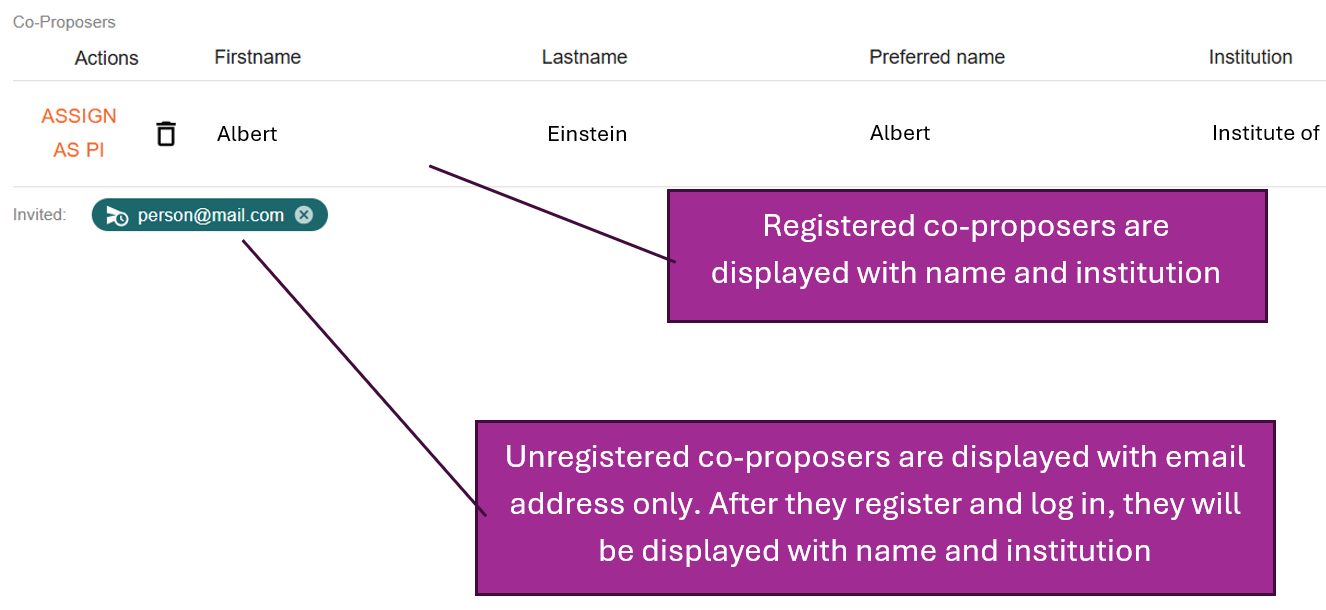Click the Lastname column header
The height and width of the screenshot is (610, 1326).
584,57
